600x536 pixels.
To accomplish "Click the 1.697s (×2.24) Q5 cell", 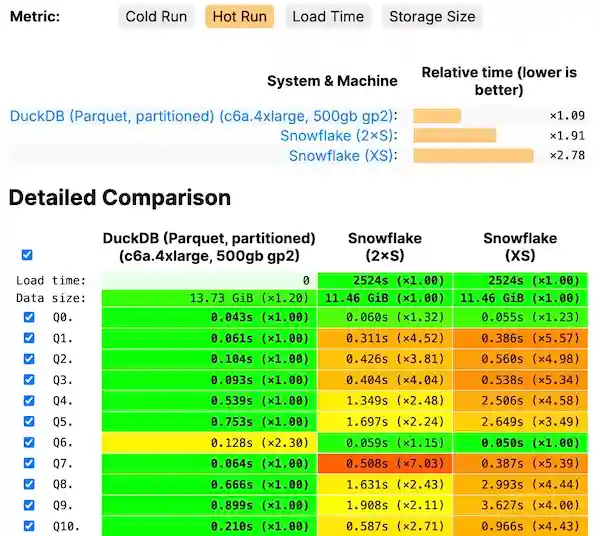I will (385, 422).
